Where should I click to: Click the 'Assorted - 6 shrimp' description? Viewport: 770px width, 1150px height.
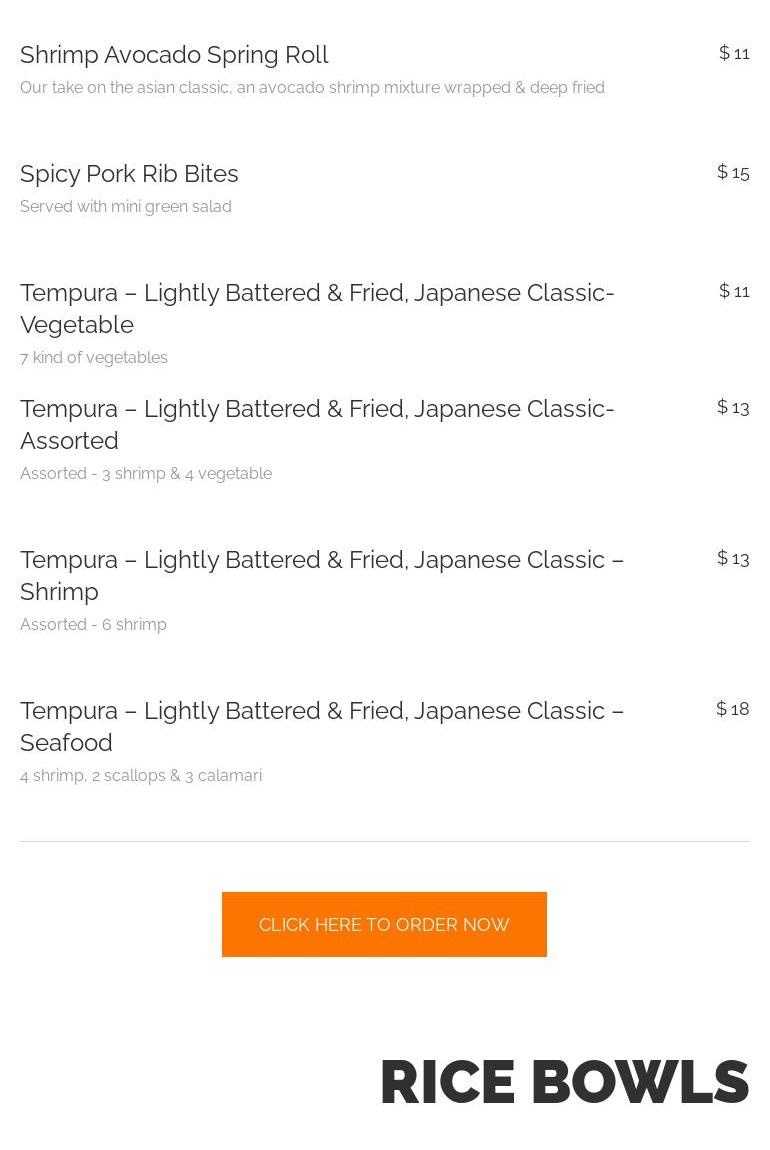click(x=93, y=625)
